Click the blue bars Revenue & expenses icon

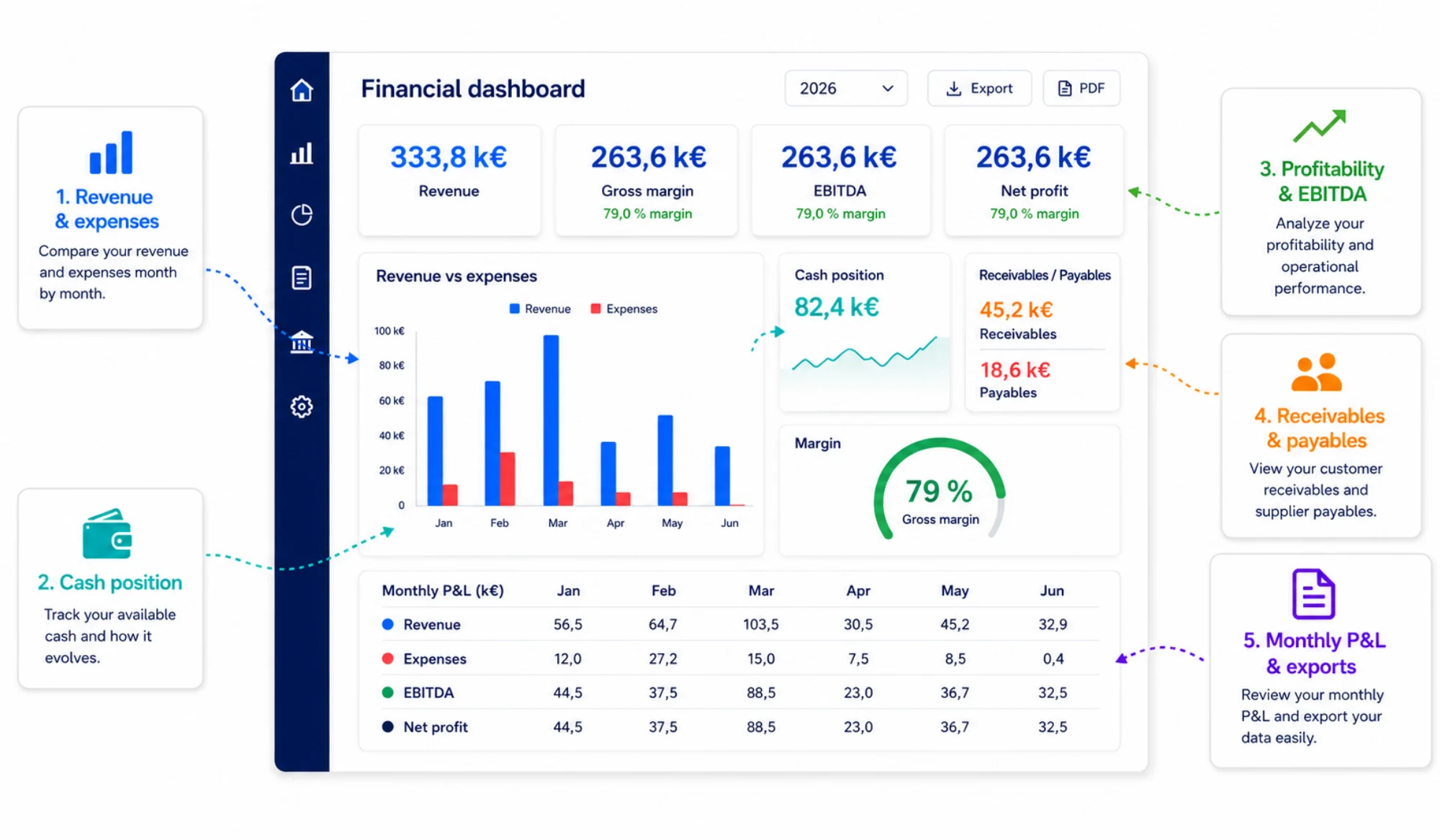(111, 152)
